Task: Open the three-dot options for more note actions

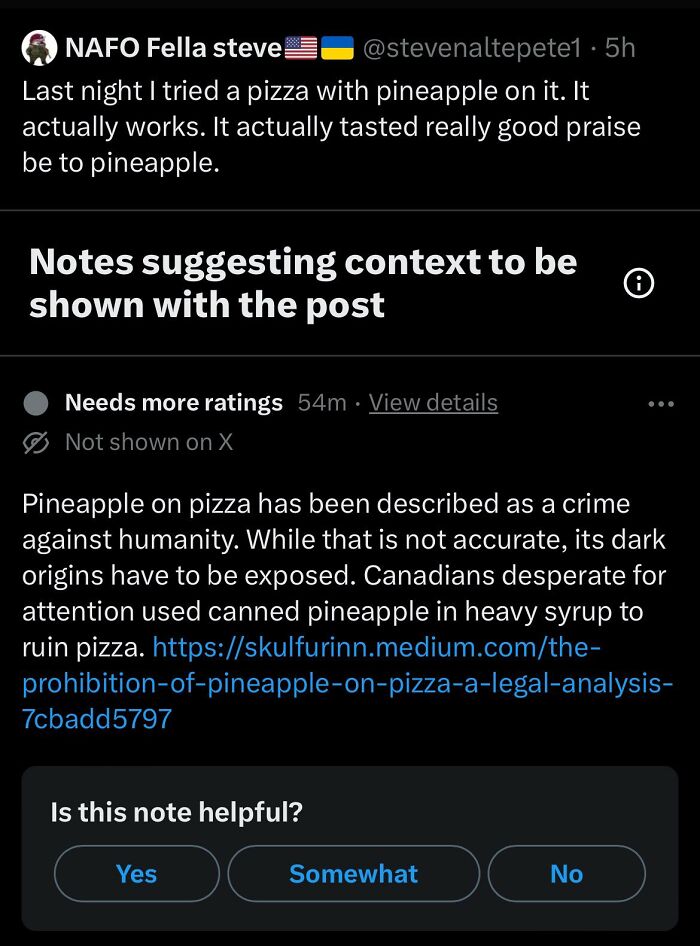Action: point(660,402)
